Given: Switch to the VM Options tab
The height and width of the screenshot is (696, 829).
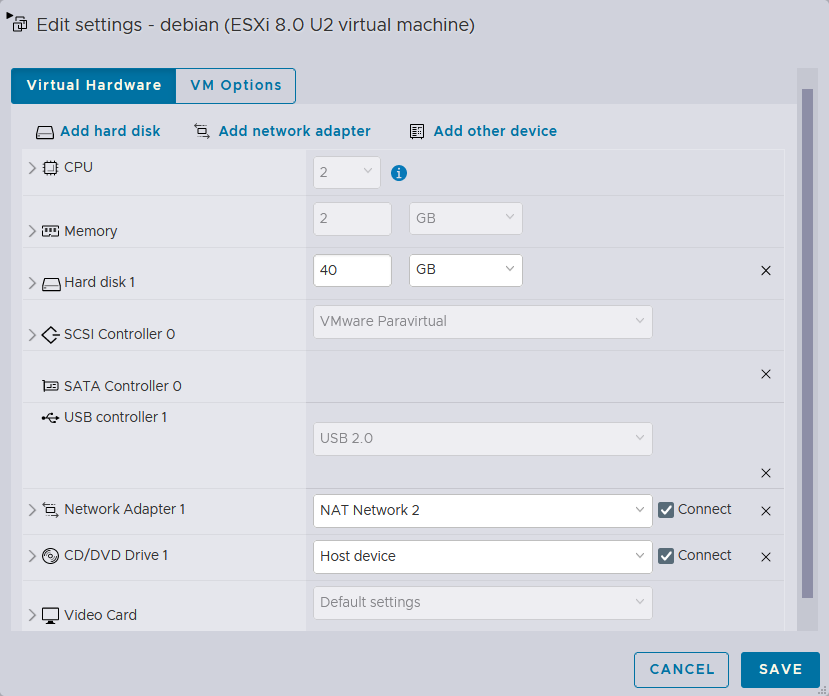Looking at the screenshot, I should 236,86.
